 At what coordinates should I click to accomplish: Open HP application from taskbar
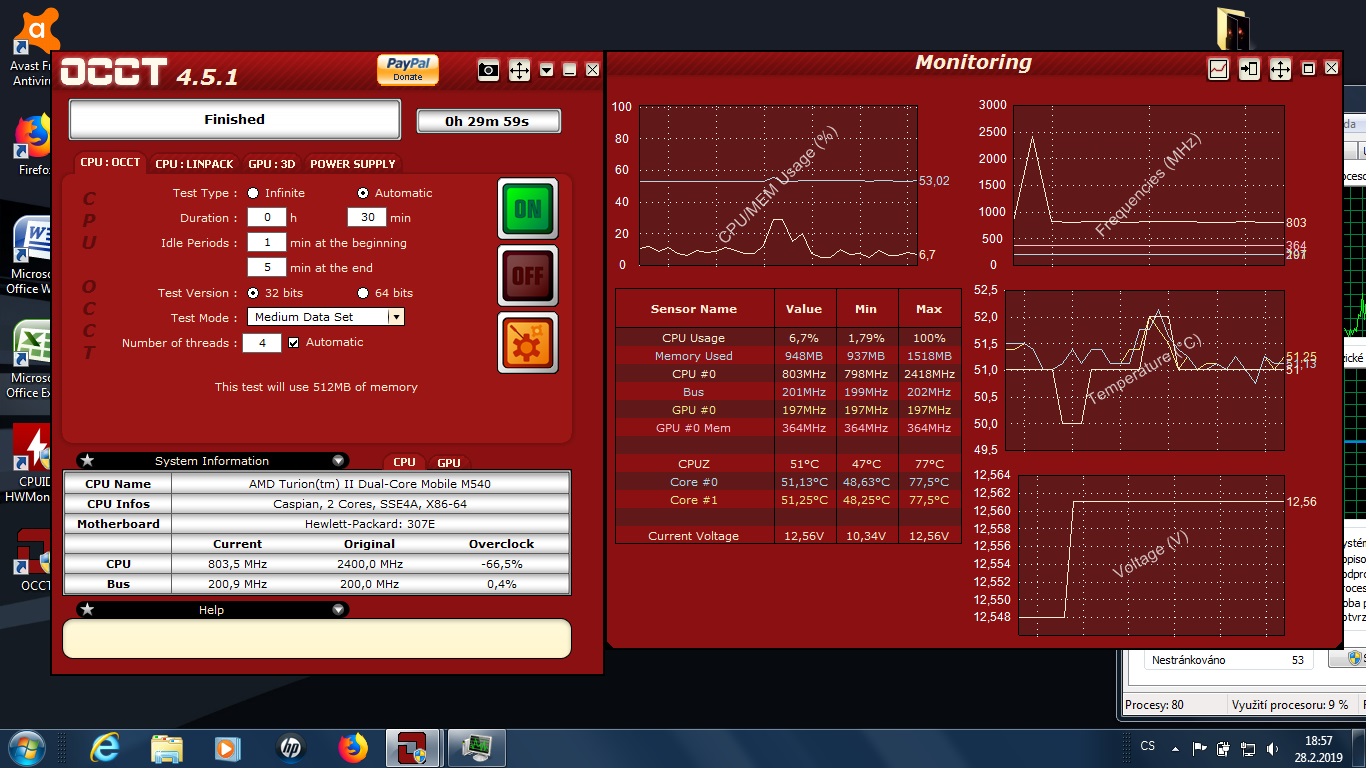click(290, 748)
